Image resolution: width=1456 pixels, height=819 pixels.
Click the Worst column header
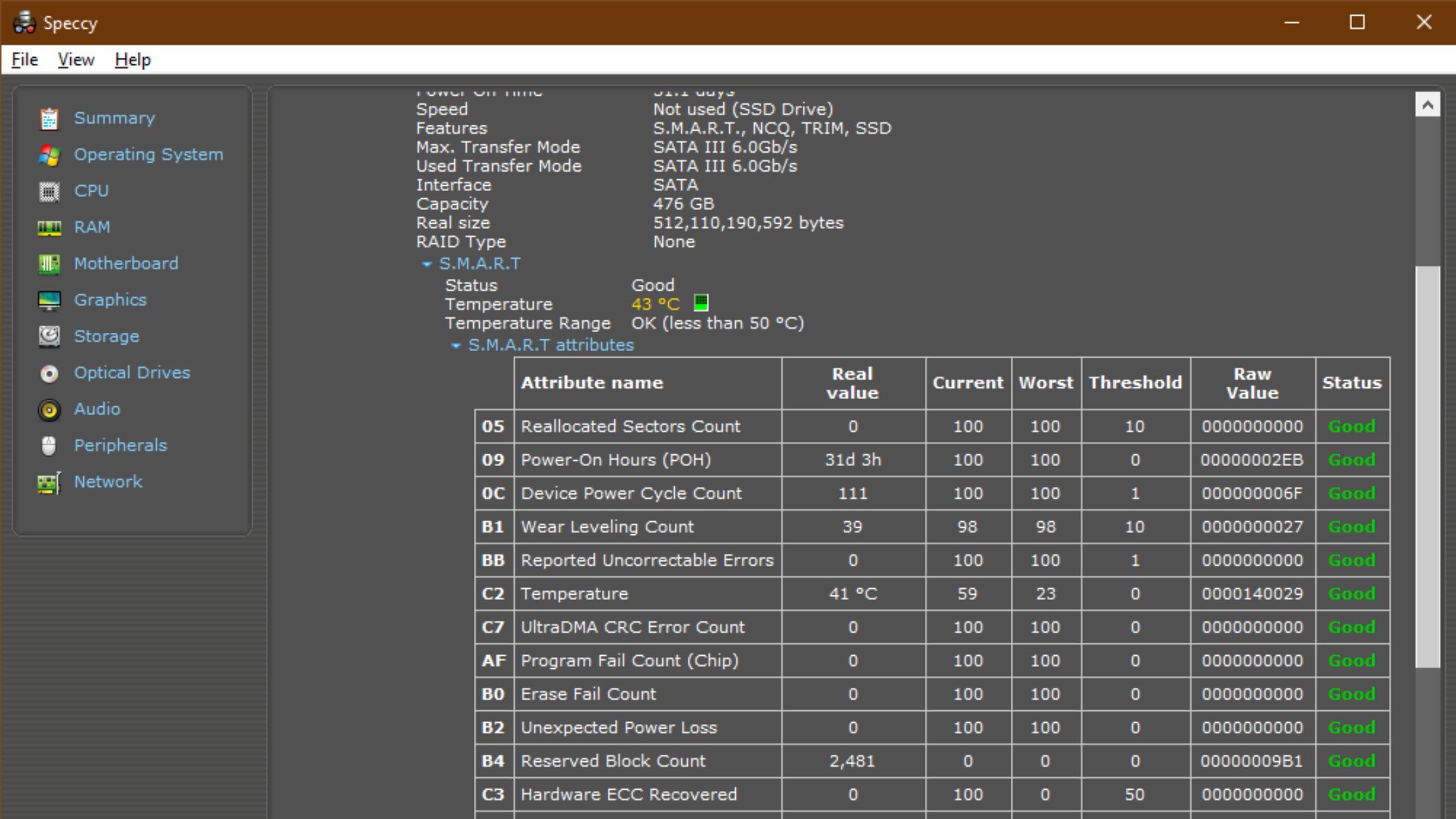[x=1046, y=383]
